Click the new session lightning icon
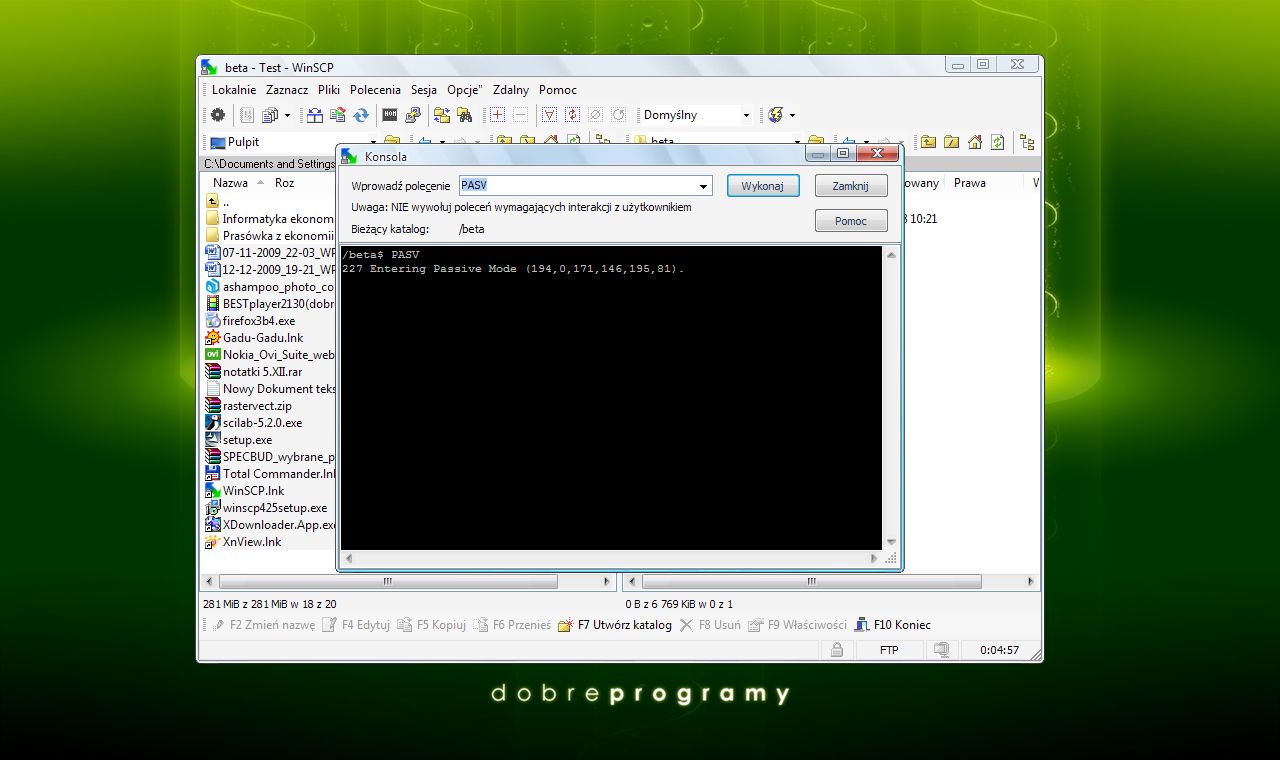 point(775,115)
